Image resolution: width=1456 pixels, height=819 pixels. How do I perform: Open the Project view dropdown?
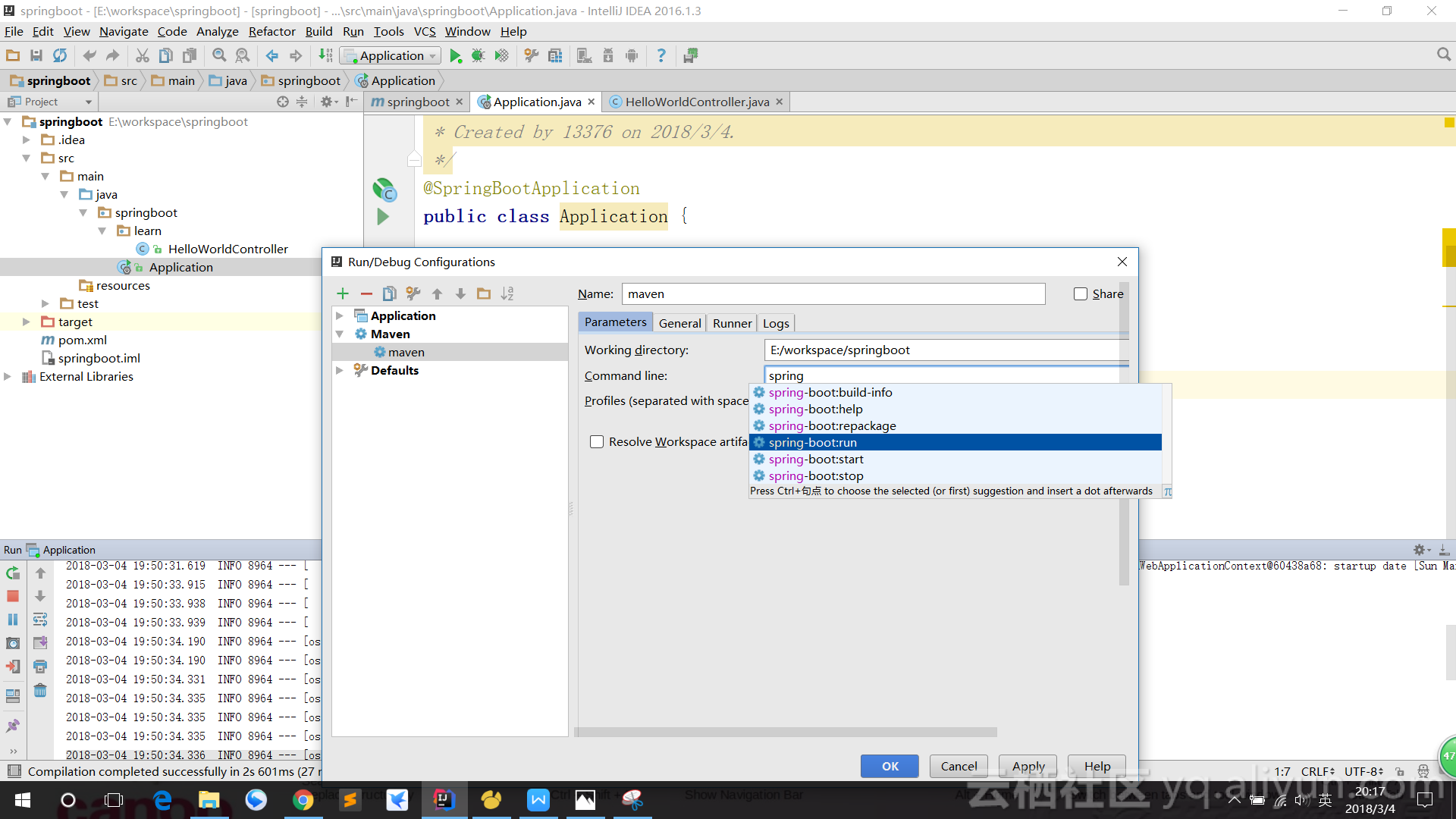point(49,102)
